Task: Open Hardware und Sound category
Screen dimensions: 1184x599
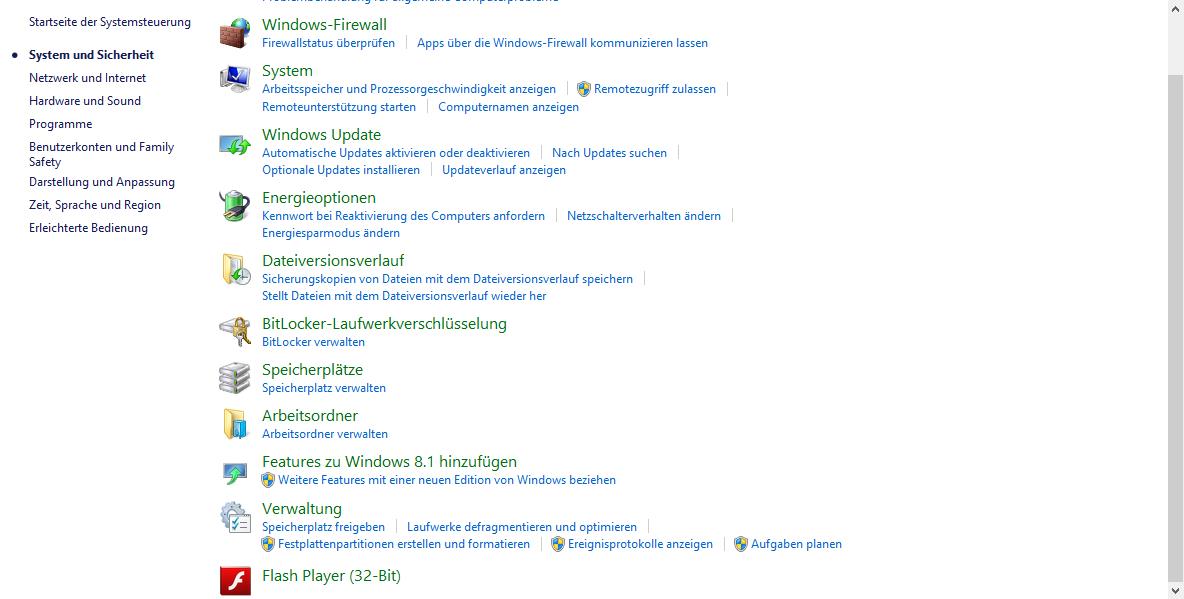Action: click(85, 100)
